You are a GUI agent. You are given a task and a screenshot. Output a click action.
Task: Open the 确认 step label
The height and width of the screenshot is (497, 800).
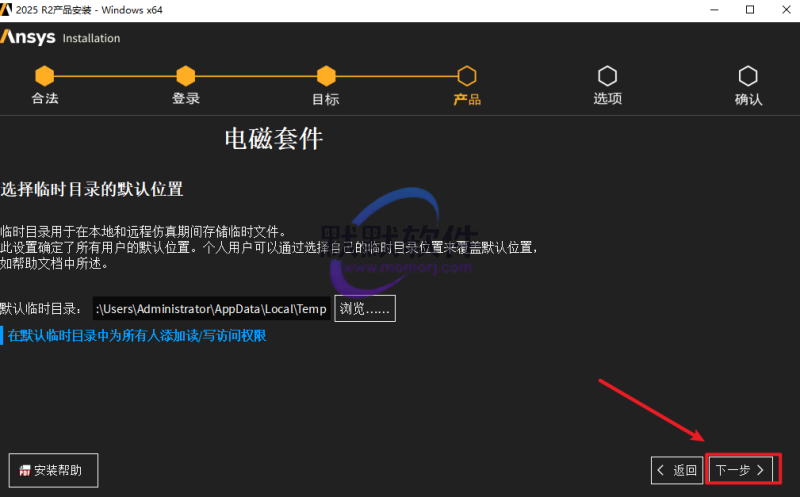click(x=748, y=99)
